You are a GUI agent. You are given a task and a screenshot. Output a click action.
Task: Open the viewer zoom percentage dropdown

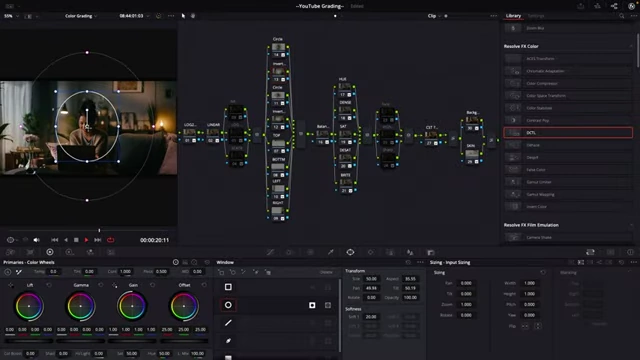tap(11, 16)
